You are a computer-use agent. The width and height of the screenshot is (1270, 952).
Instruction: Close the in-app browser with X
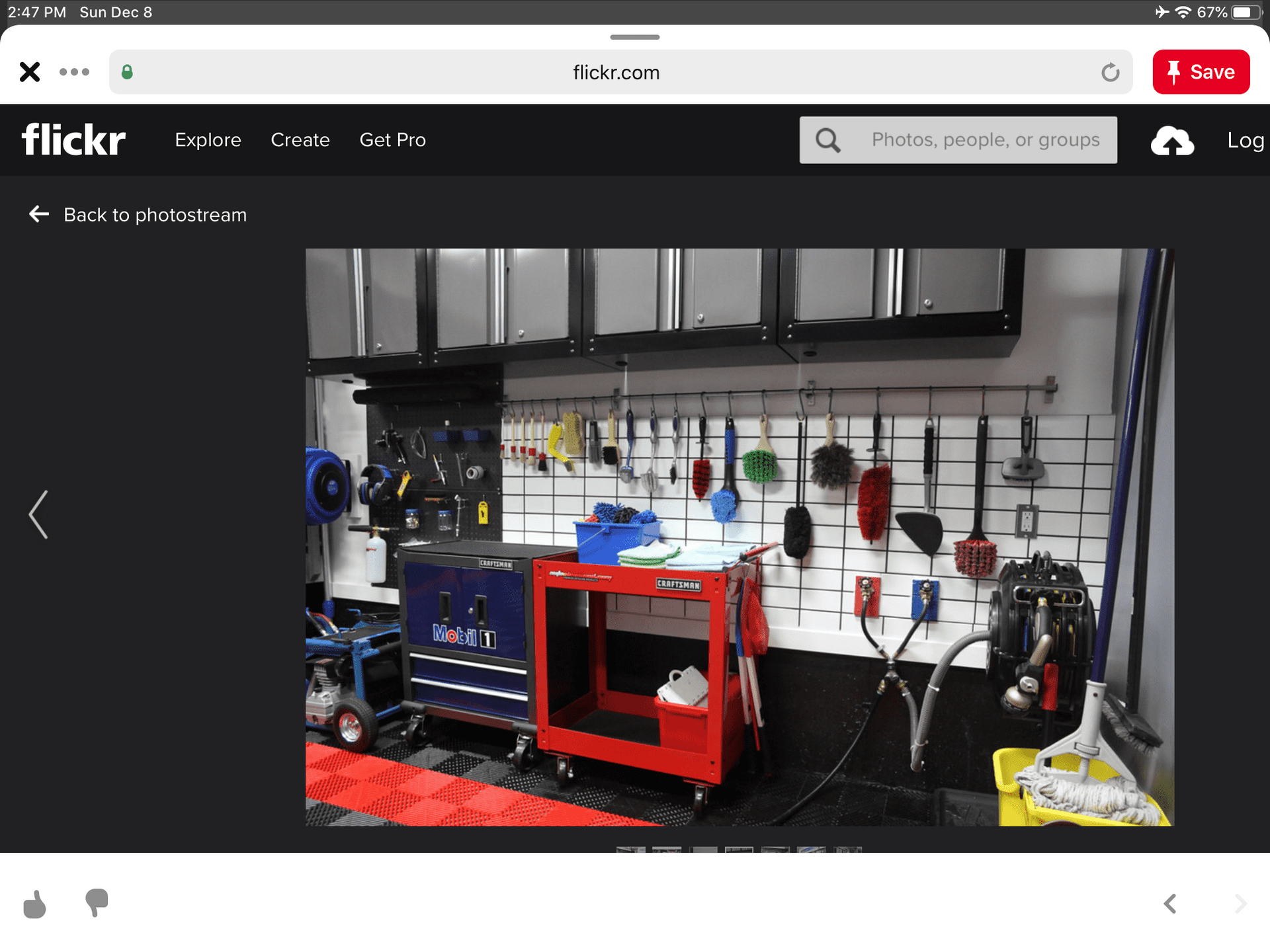(x=30, y=71)
